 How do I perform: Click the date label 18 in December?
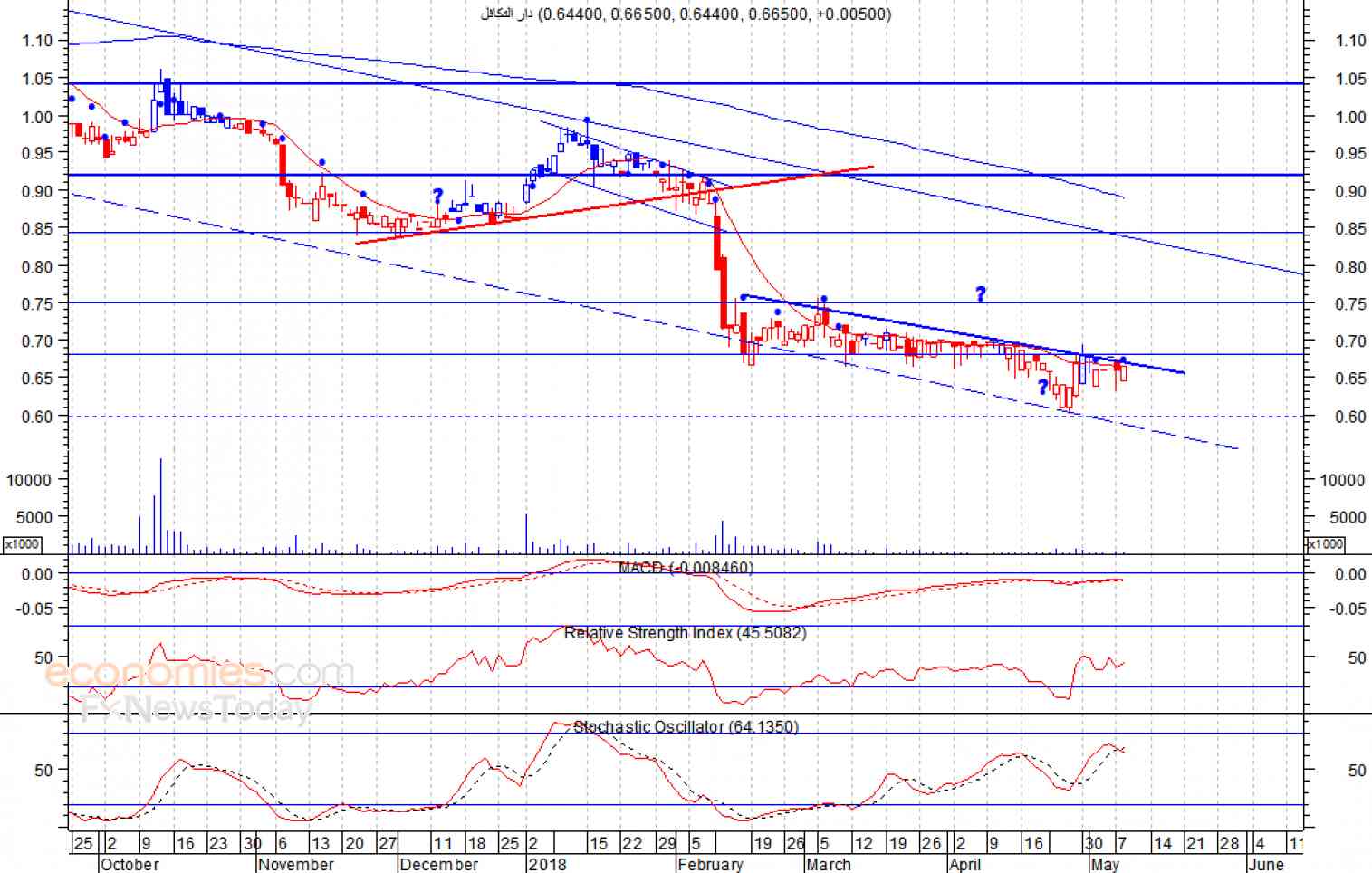(x=476, y=843)
